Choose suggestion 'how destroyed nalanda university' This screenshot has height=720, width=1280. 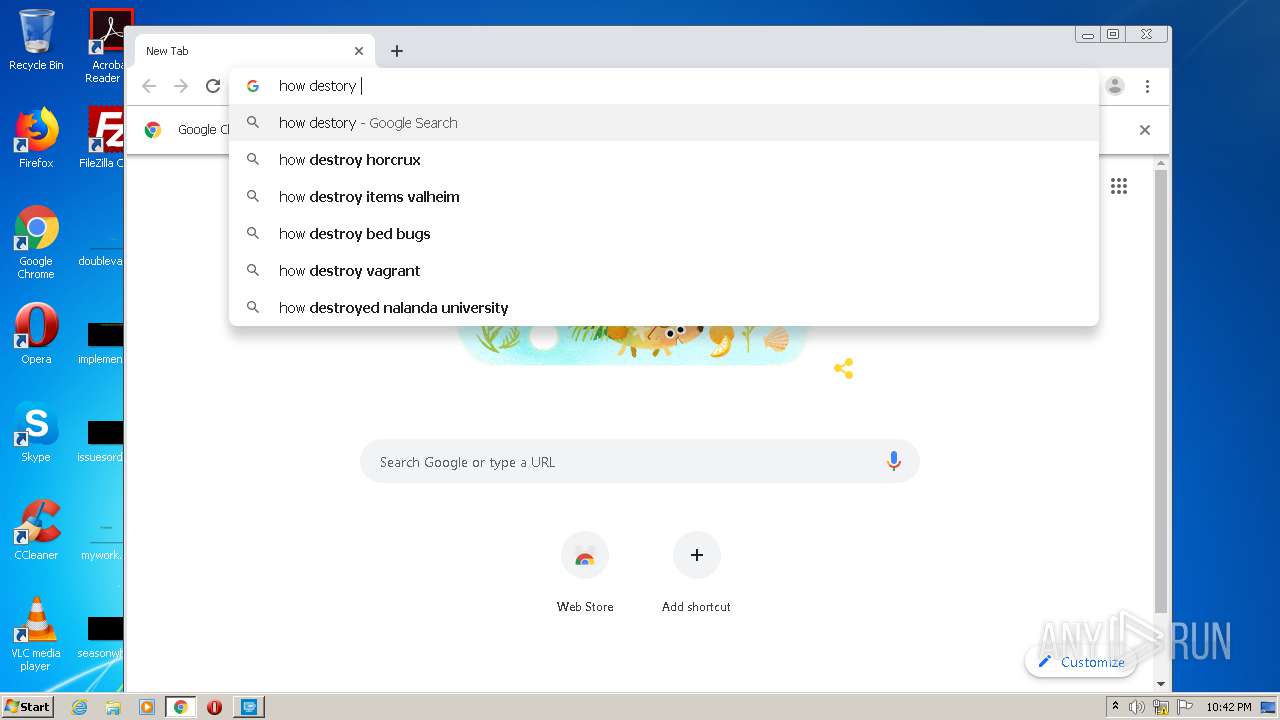click(664, 308)
